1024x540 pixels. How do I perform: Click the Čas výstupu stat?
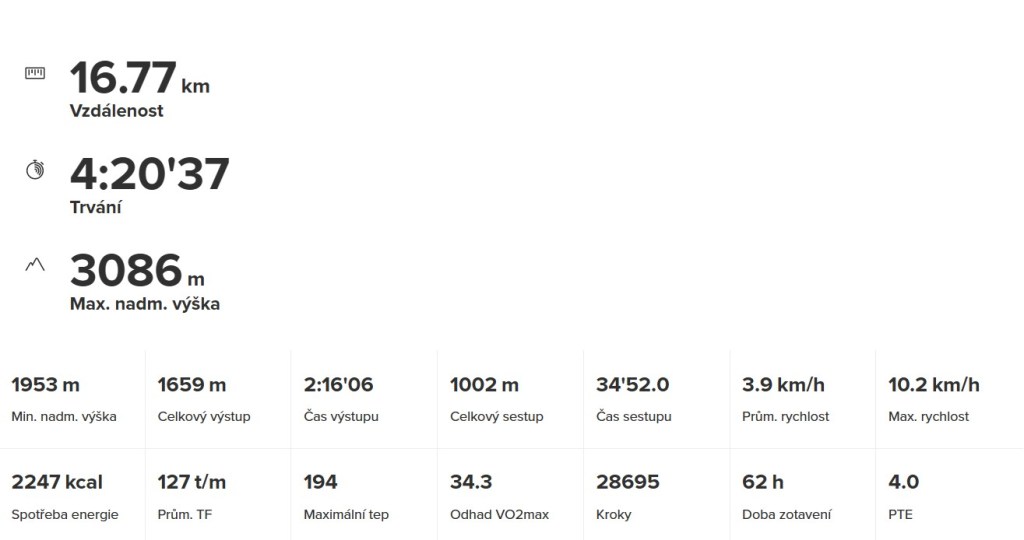(341, 399)
